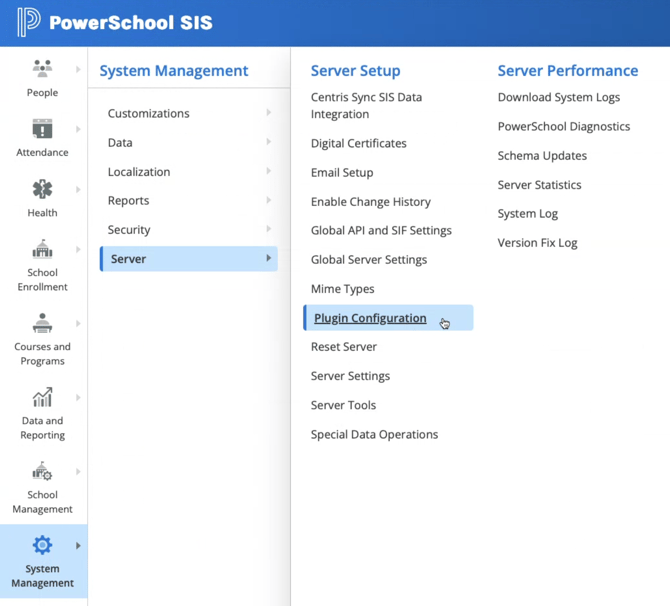The height and width of the screenshot is (606, 670).
Task: Select the Attendance calendar icon
Action: click(x=42, y=129)
